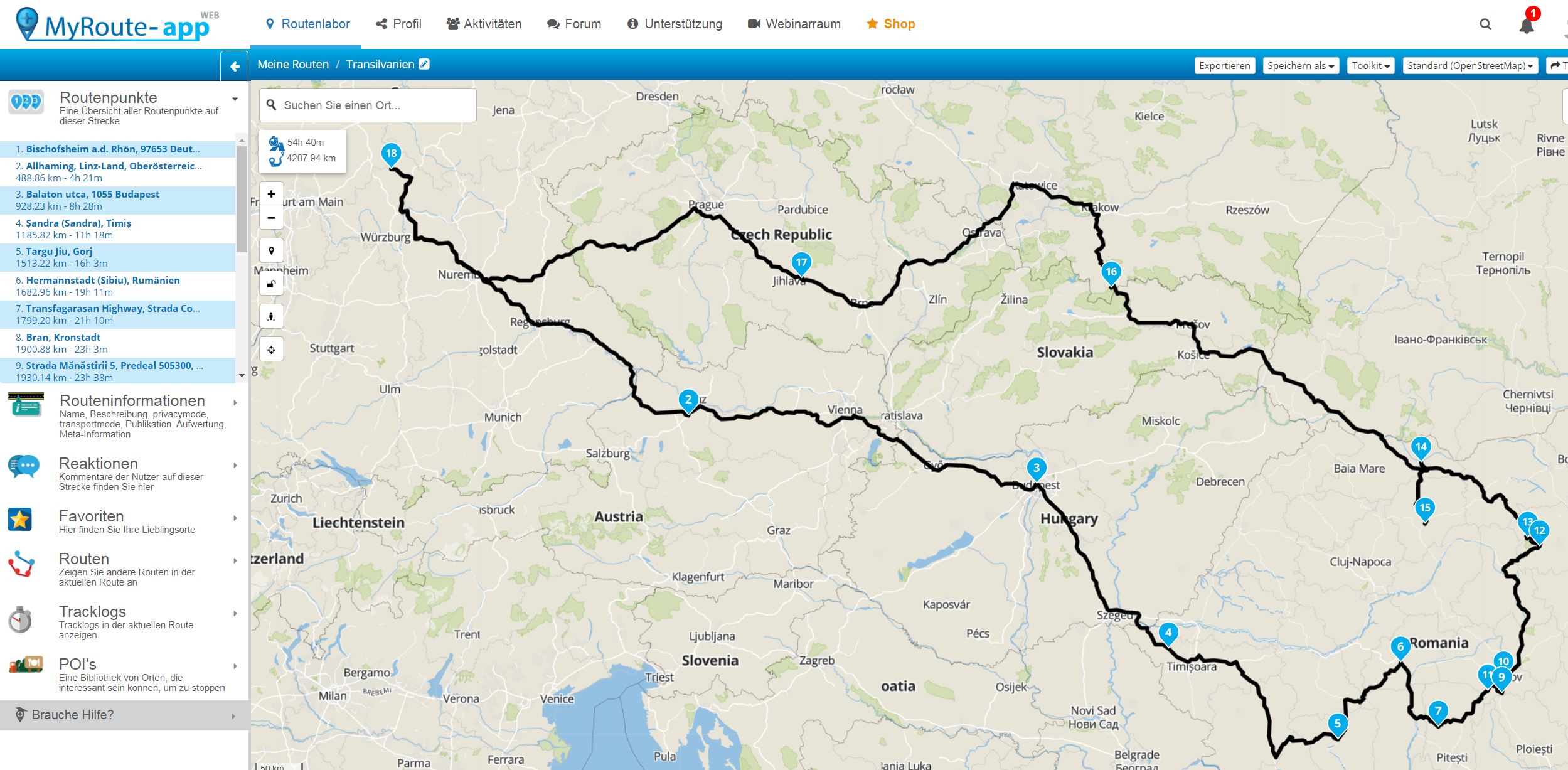Open the Aktivitäten menu item
Viewport: 1568px width, 770px height.
(x=484, y=24)
